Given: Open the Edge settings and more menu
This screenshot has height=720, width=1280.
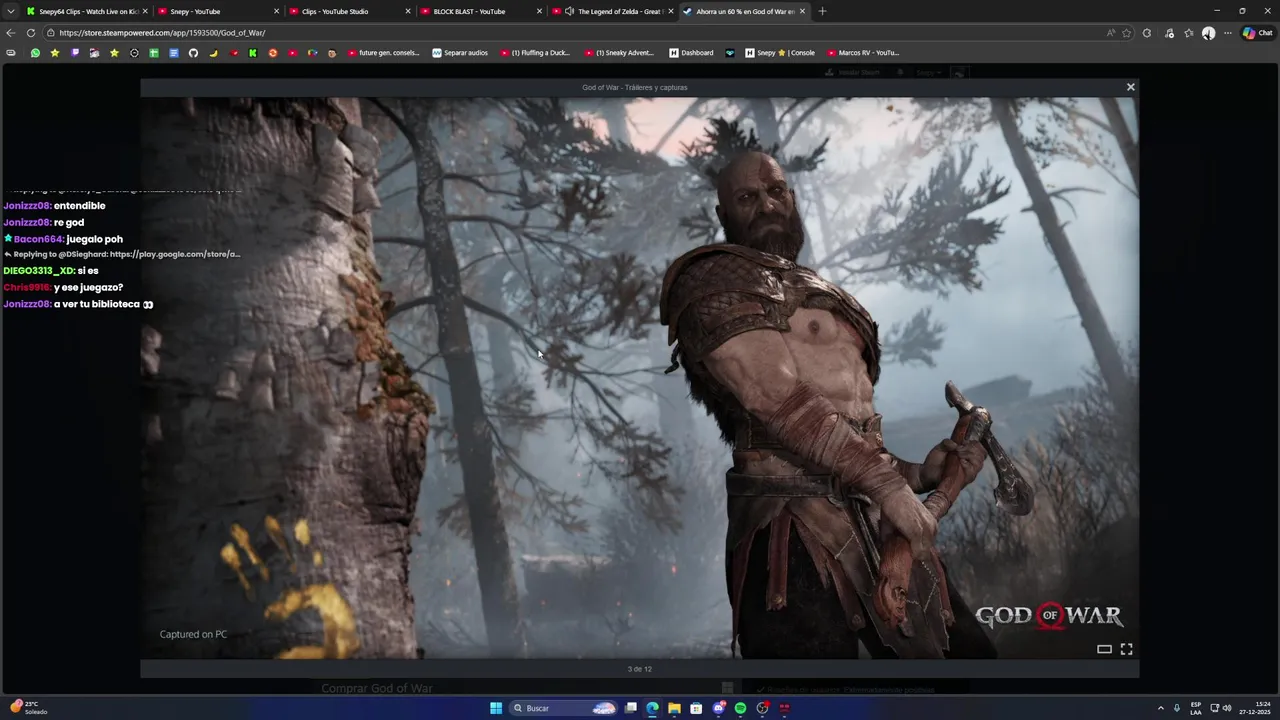Looking at the screenshot, I should 1227,33.
